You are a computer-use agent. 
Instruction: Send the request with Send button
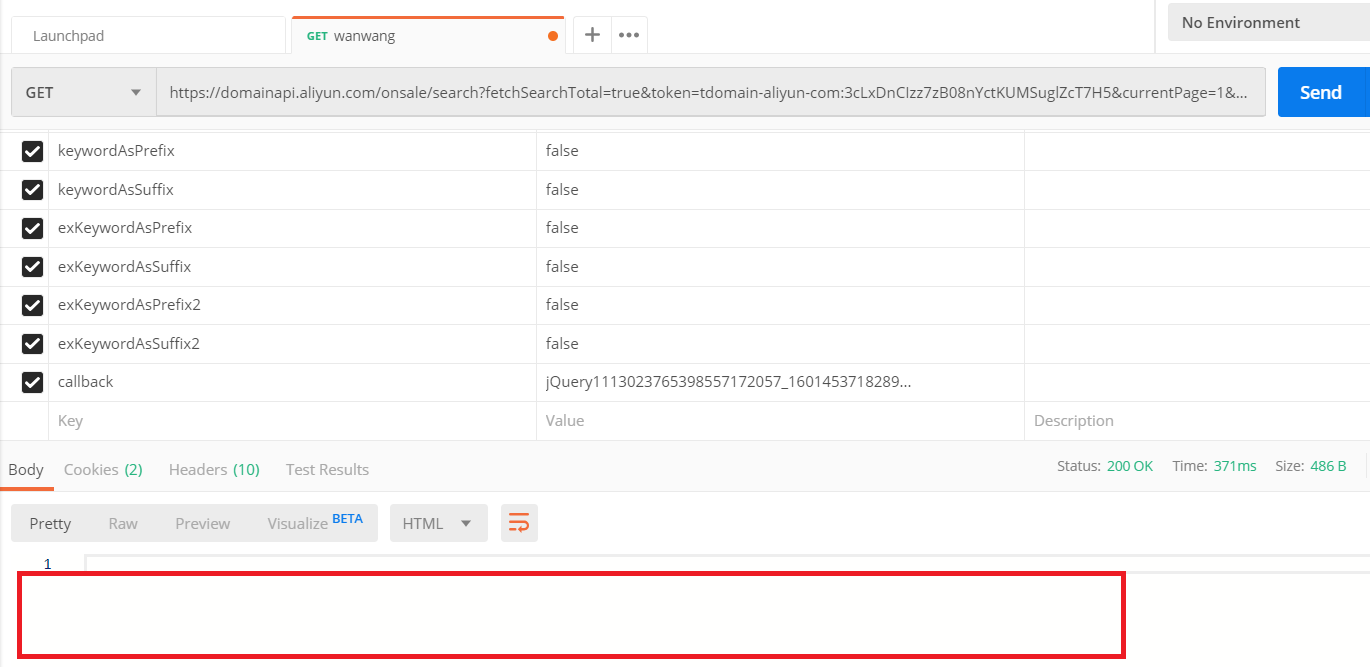1323,92
